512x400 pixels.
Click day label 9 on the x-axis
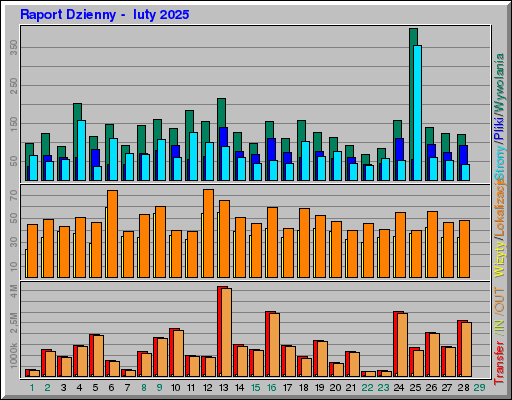[x=160, y=388]
